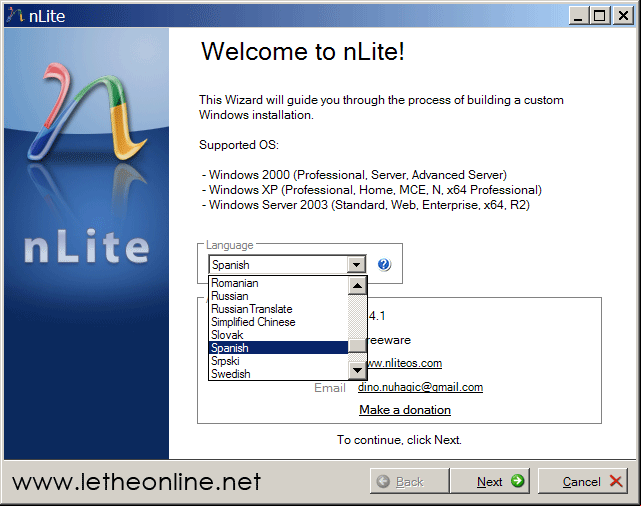641x506 pixels.
Task: Minimize the nLite window
Action: click(x=578, y=16)
